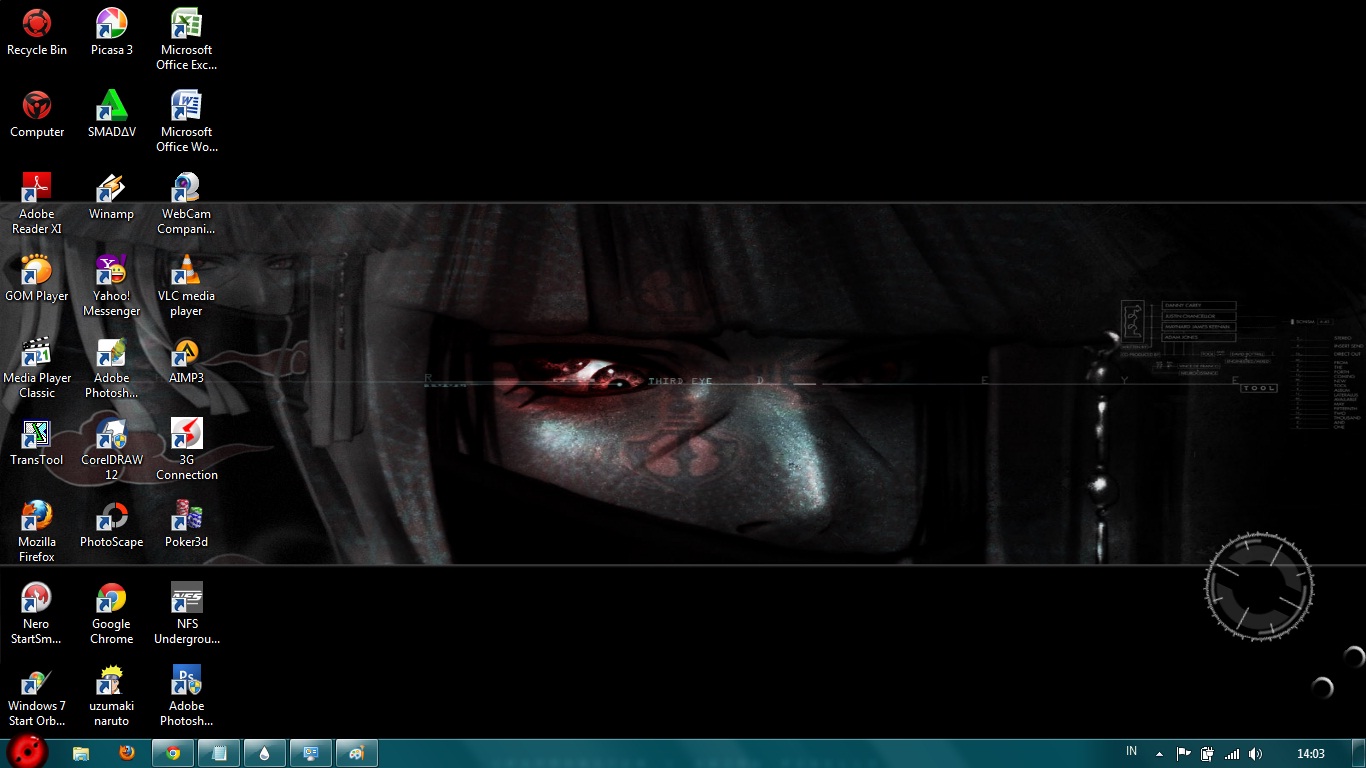
Task: Open the volume speaker tray icon
Action: pos(1255,754)
